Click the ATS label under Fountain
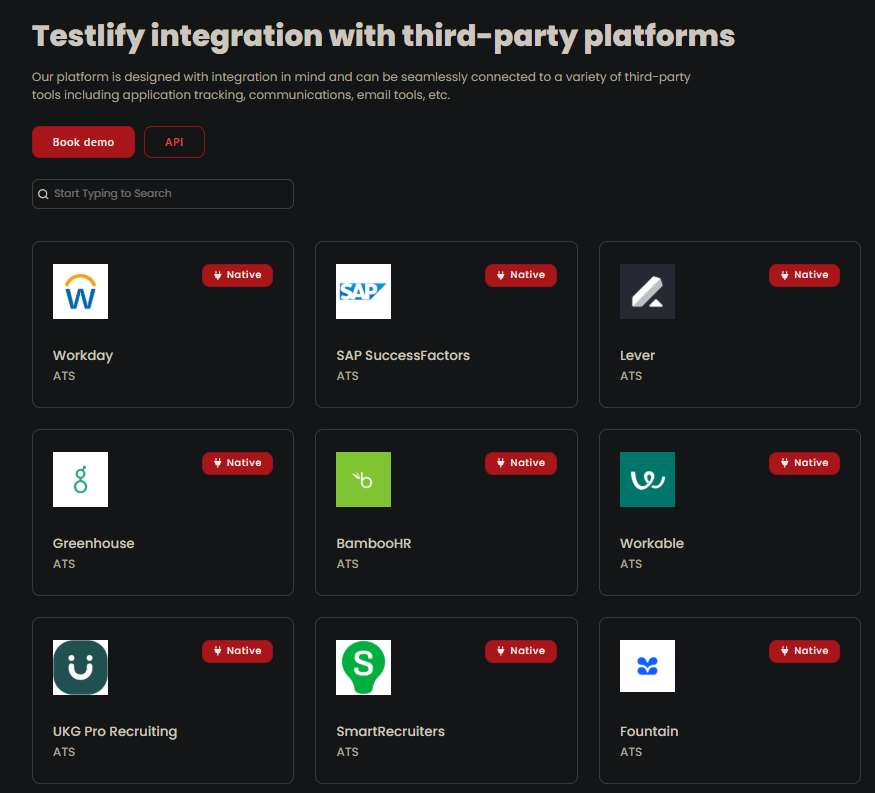 click(631, 752)
